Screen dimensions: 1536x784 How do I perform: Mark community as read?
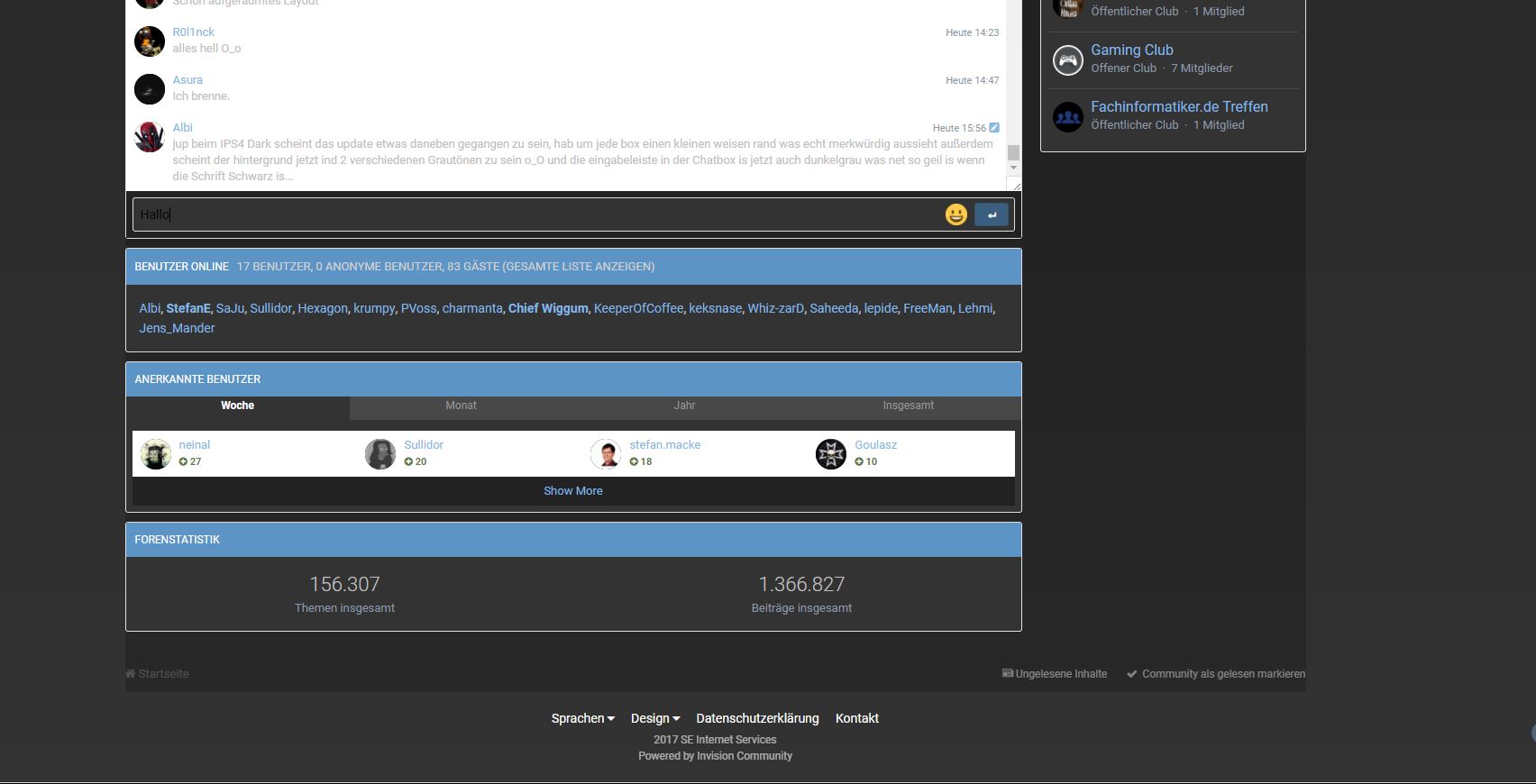point(1215,674)
